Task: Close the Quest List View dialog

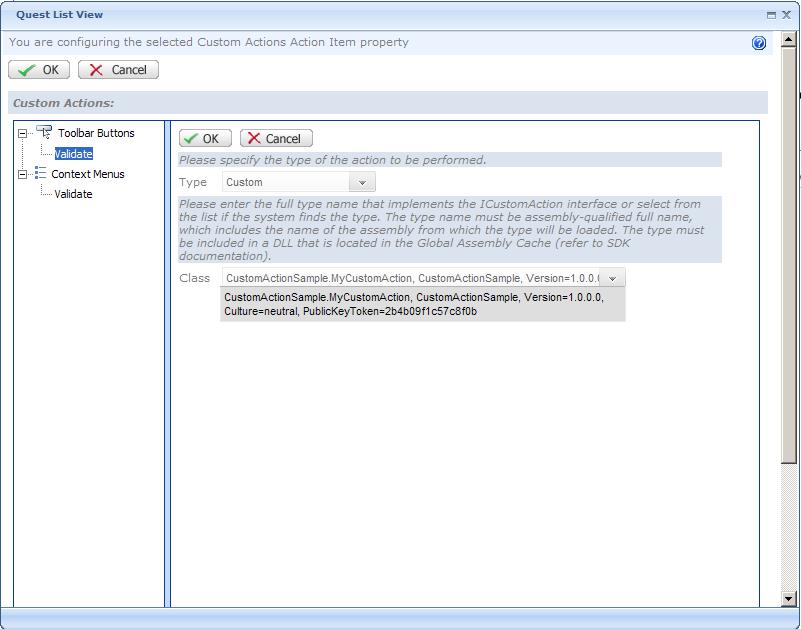Action: coord(786,15)
